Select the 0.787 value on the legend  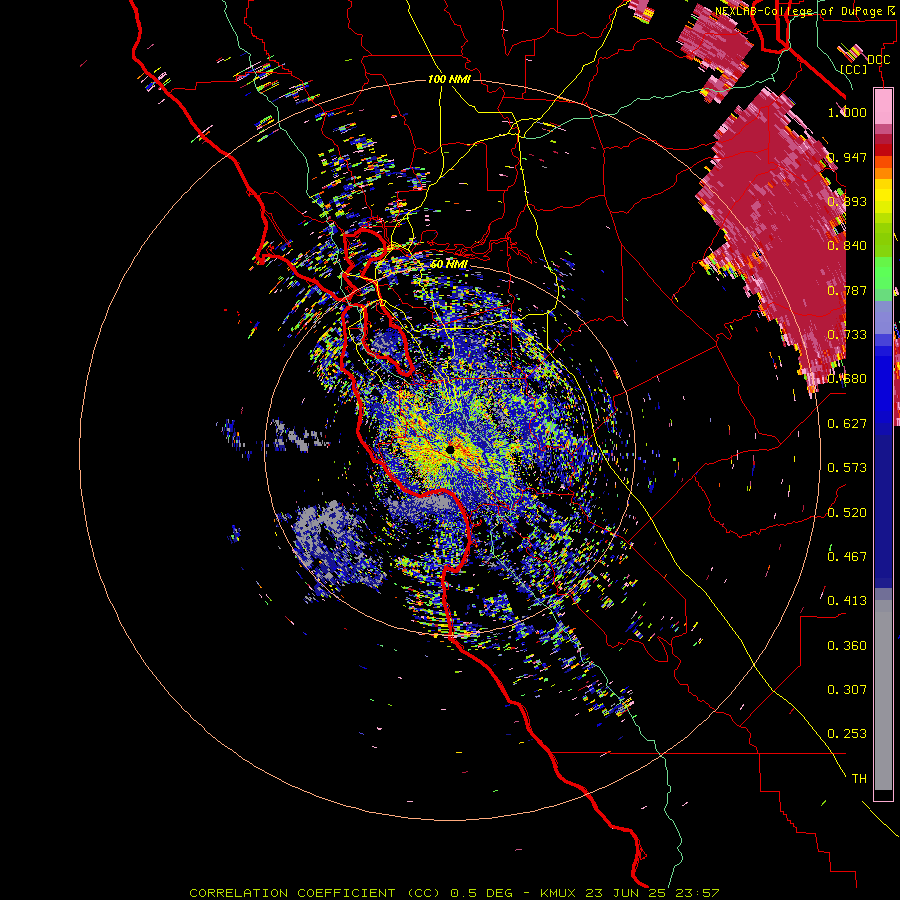(847, 290)
